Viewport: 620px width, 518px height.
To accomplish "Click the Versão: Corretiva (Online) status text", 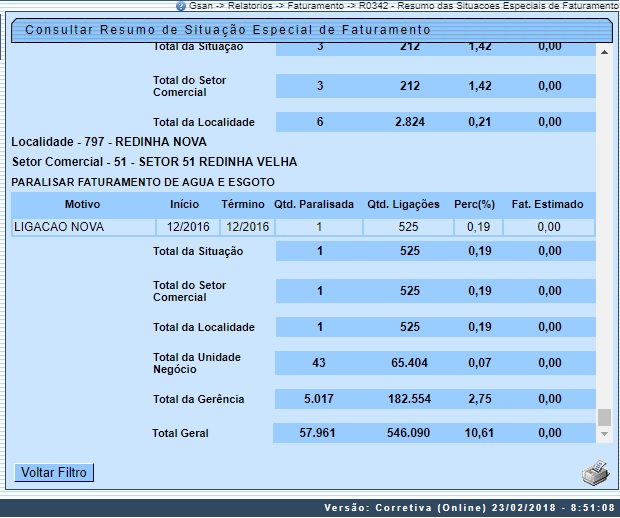I will coord(469,508).
